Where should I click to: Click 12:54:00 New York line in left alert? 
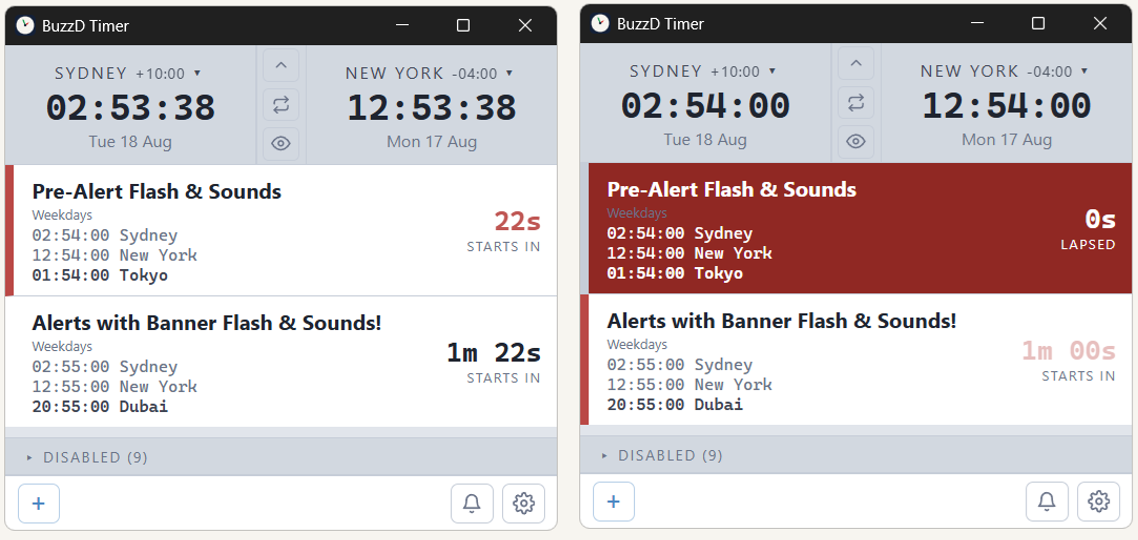(115, 255)
